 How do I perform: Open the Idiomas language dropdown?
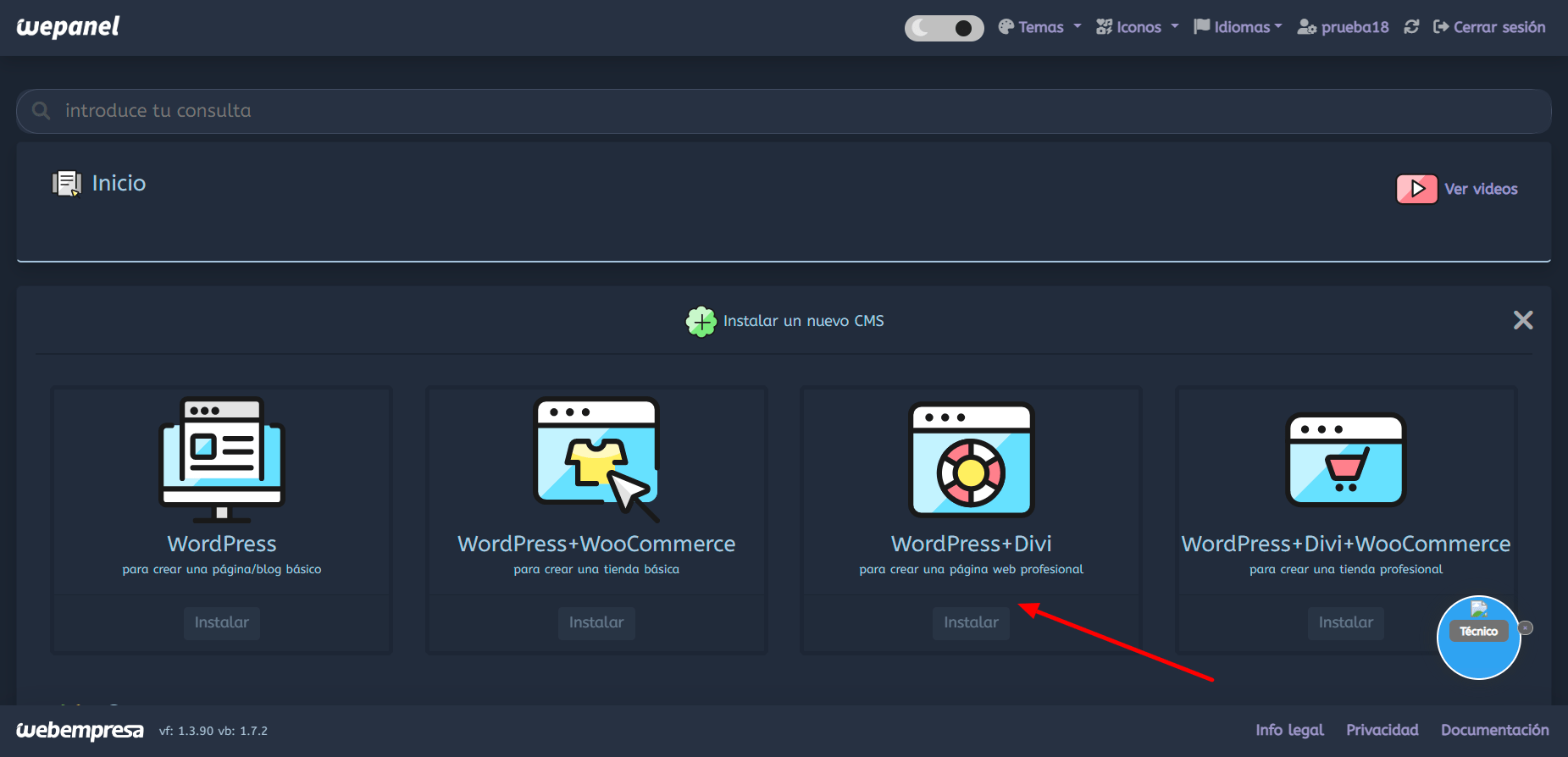1238,27
